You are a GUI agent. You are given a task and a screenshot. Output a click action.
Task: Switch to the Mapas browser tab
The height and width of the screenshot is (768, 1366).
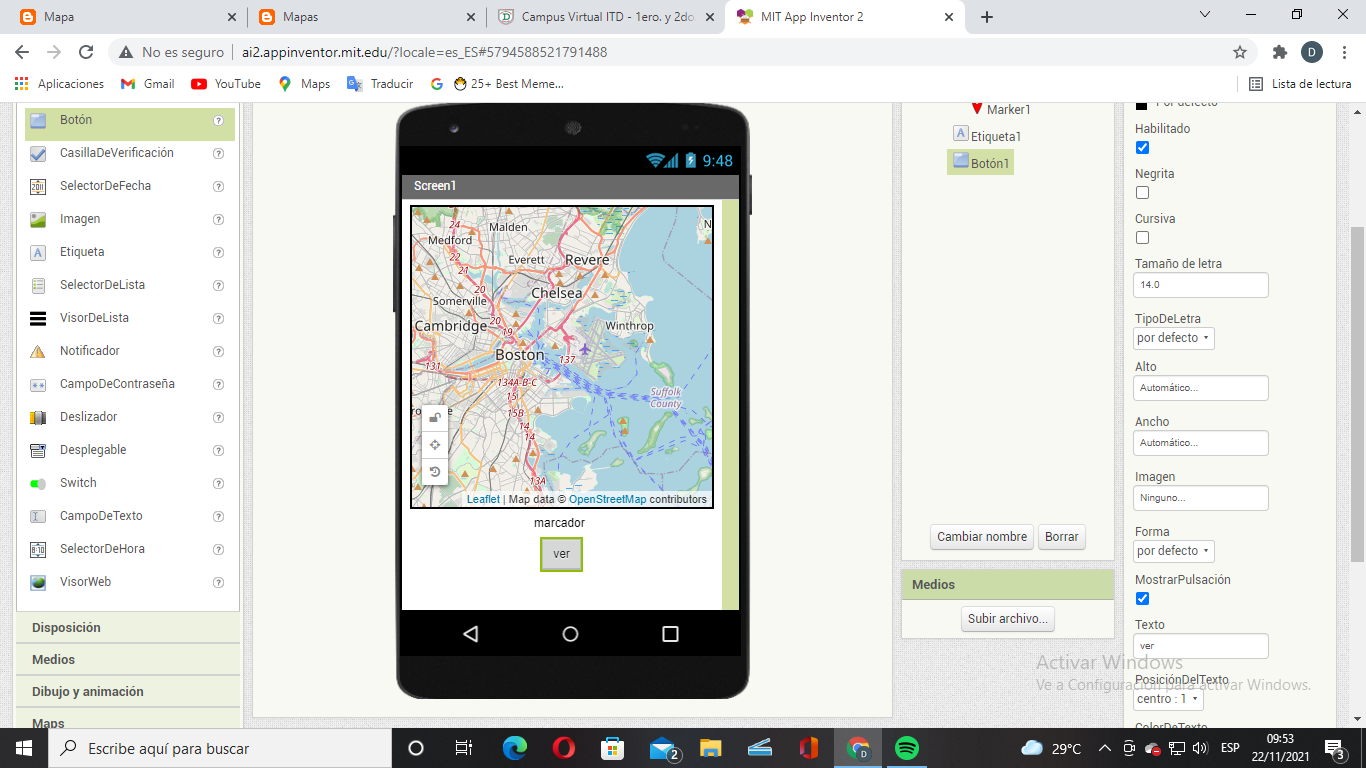(x=366, y=17)
